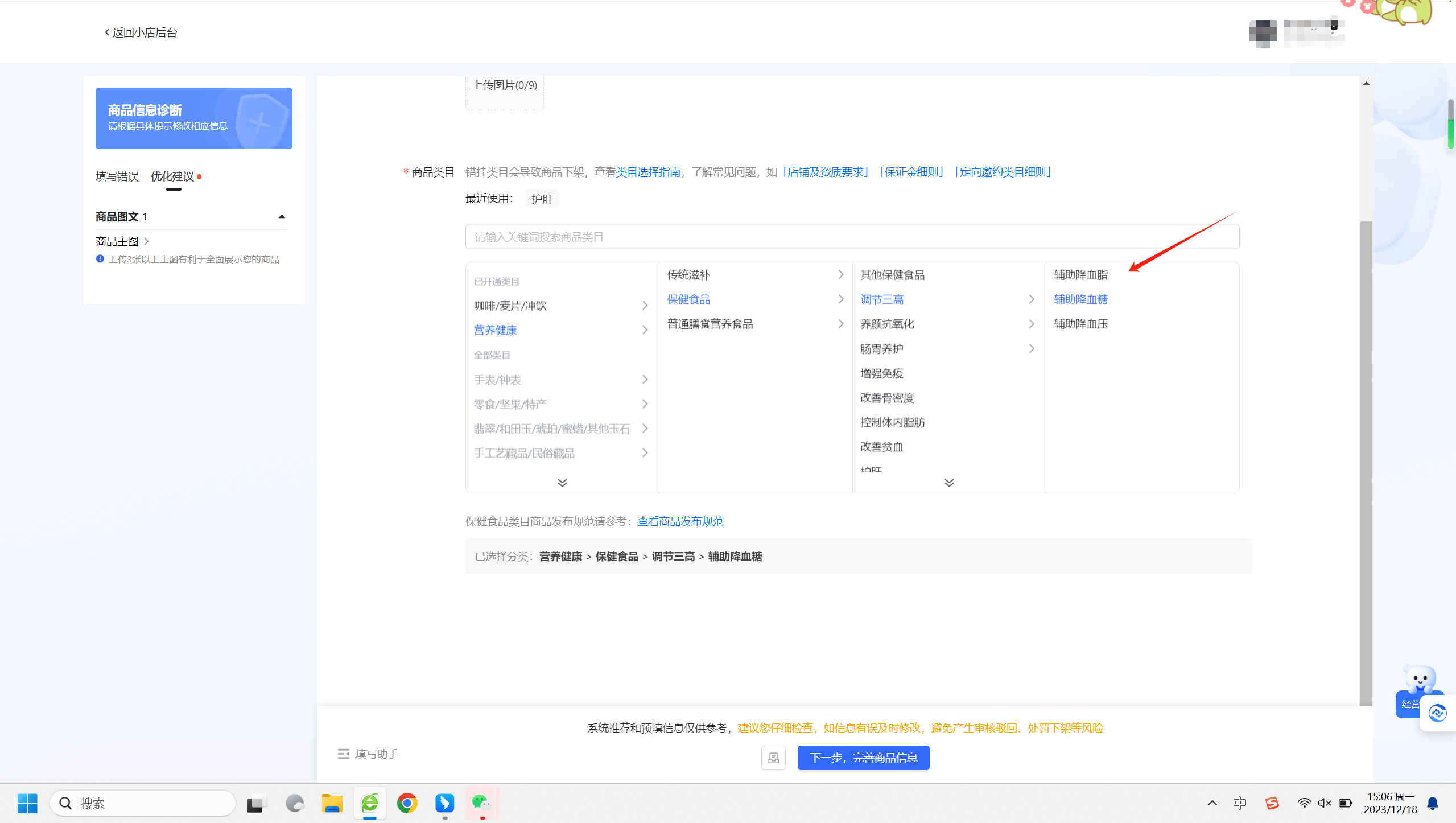Choose the 调节三高 category
The height and width of the screenshot is (823, 1456).
(x=882, y=299)
